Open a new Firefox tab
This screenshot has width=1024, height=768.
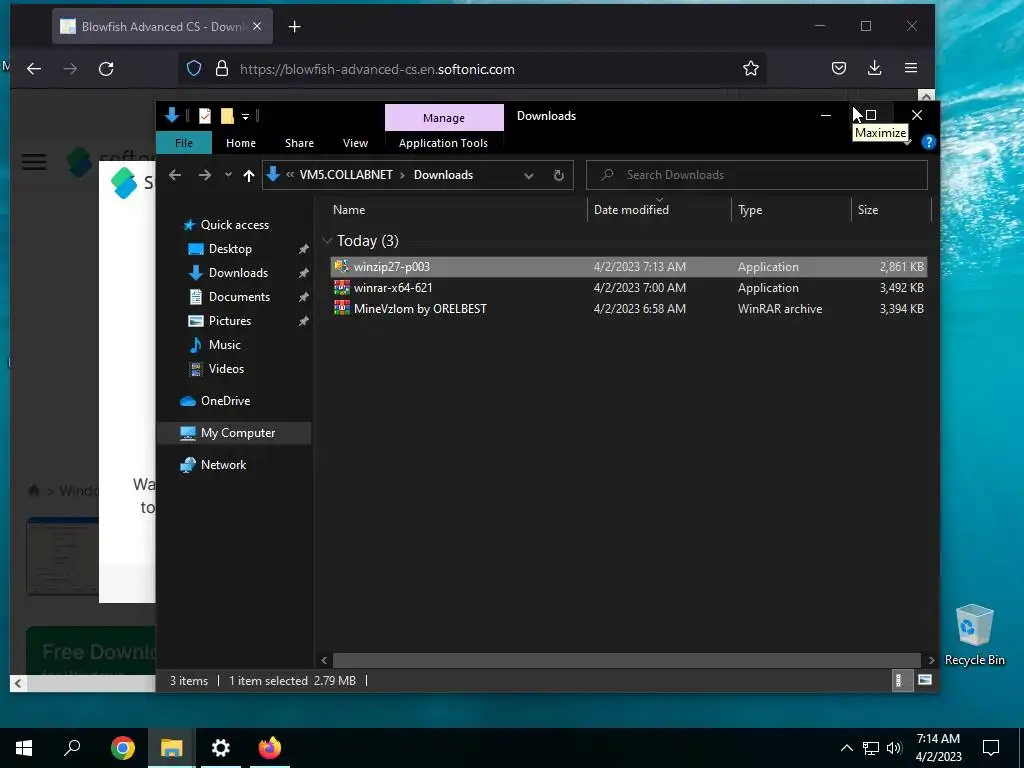pyautogui.click(x=295, y=27)
